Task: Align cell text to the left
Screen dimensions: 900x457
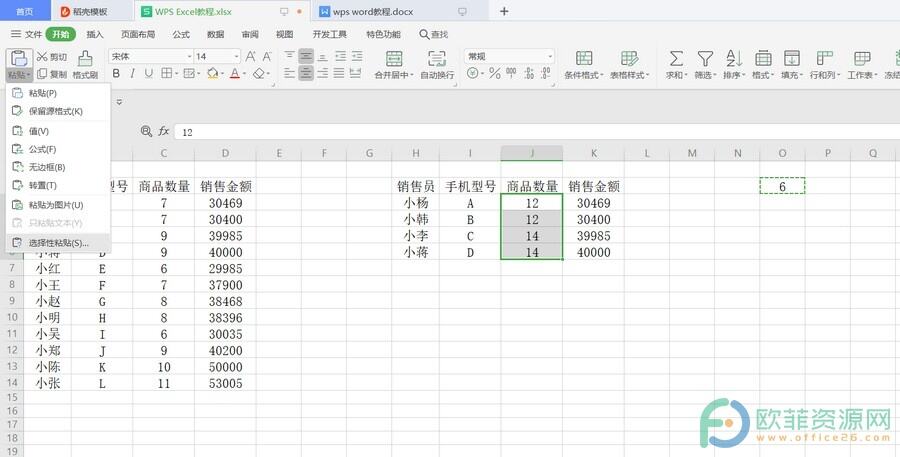Action: pos(289,73)
